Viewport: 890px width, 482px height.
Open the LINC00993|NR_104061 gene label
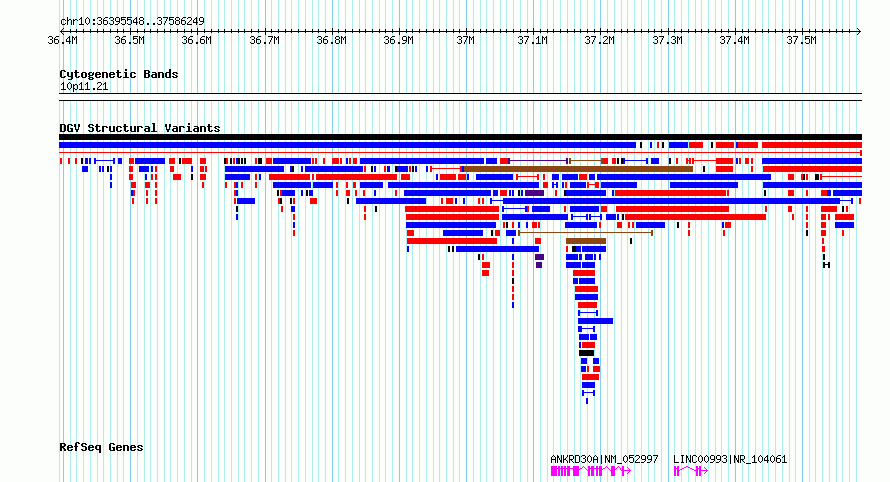730,459
